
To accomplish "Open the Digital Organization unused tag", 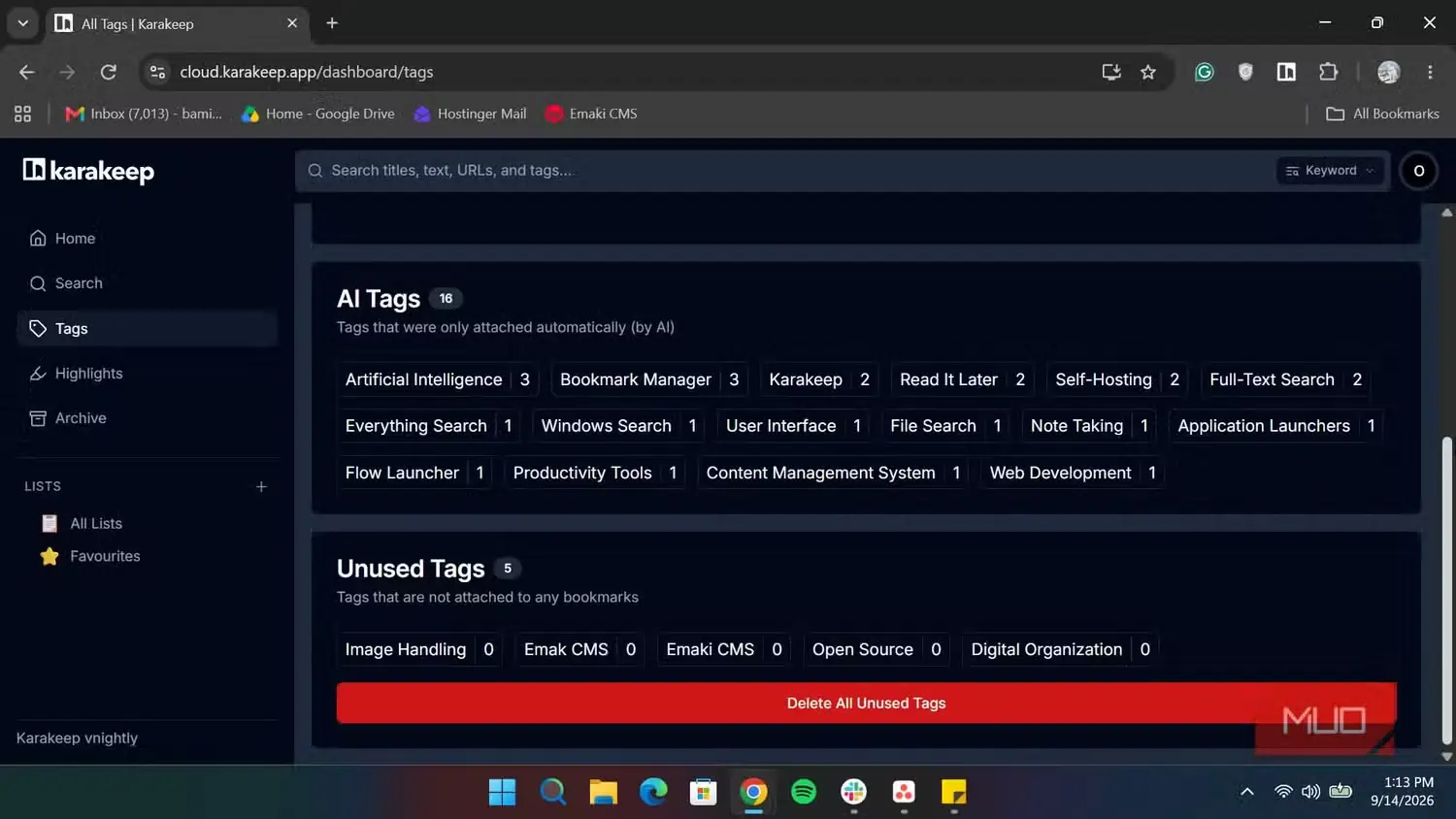I will [1061, 649].
